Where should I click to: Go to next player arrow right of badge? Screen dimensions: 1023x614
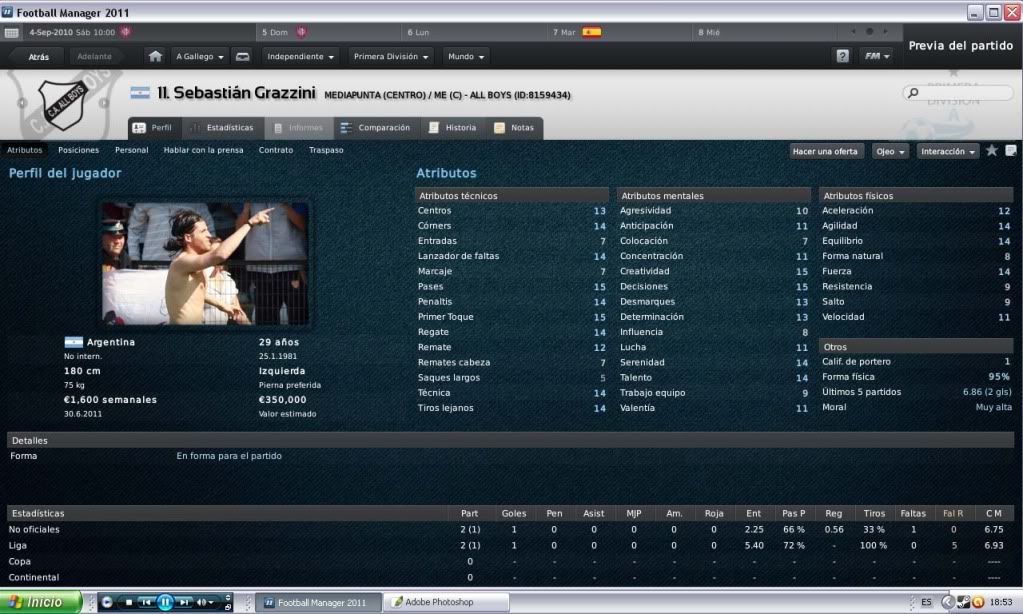click(104, 103)
